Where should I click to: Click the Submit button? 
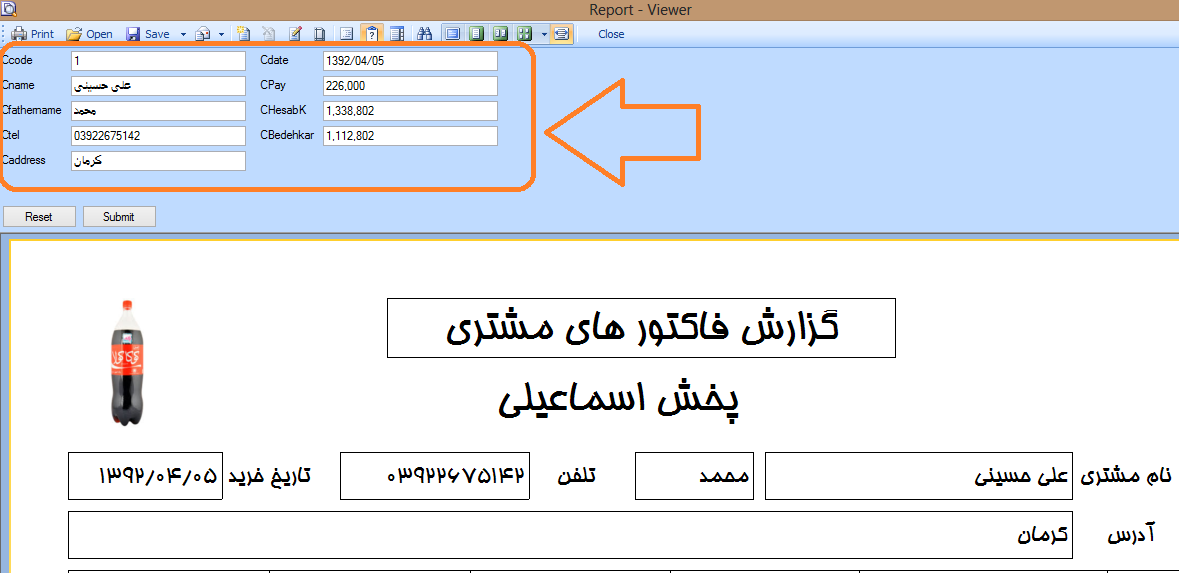119,217
